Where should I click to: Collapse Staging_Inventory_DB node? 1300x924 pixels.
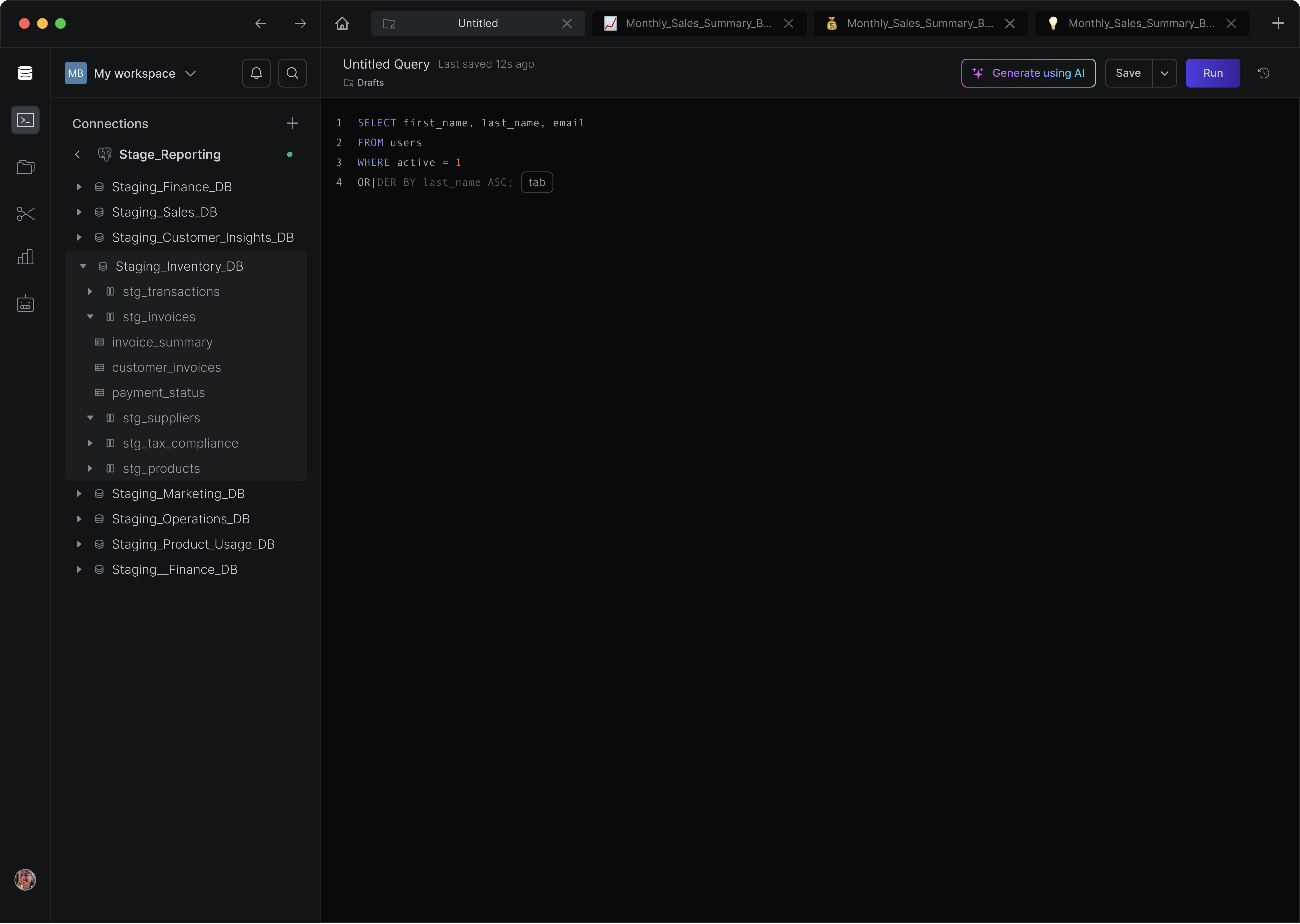83,266
